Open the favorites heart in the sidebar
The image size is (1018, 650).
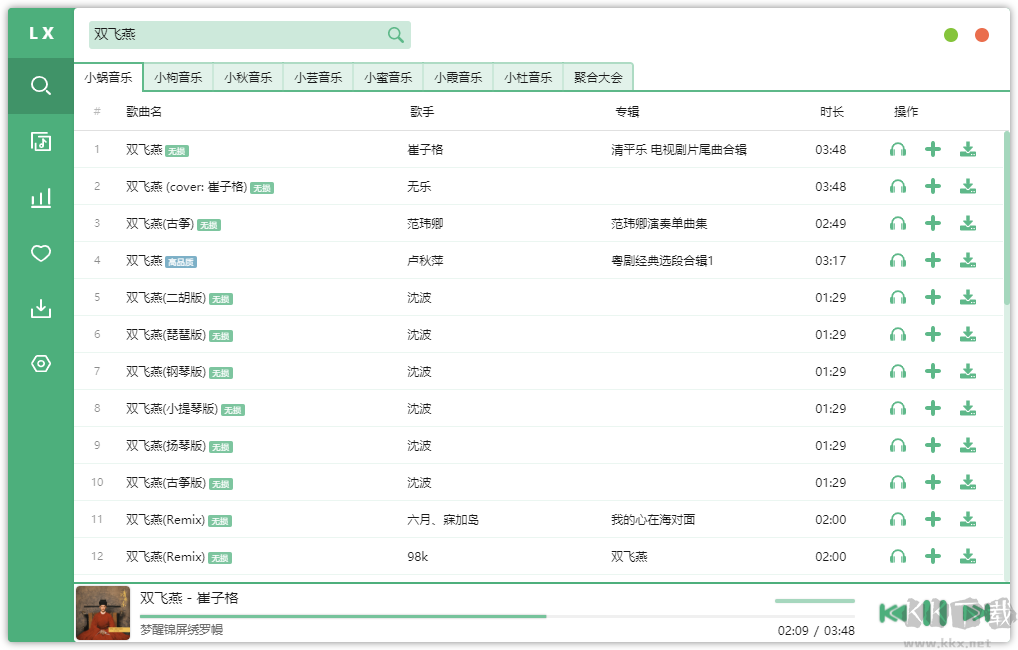pyautogui.click(x=41, y=253)
